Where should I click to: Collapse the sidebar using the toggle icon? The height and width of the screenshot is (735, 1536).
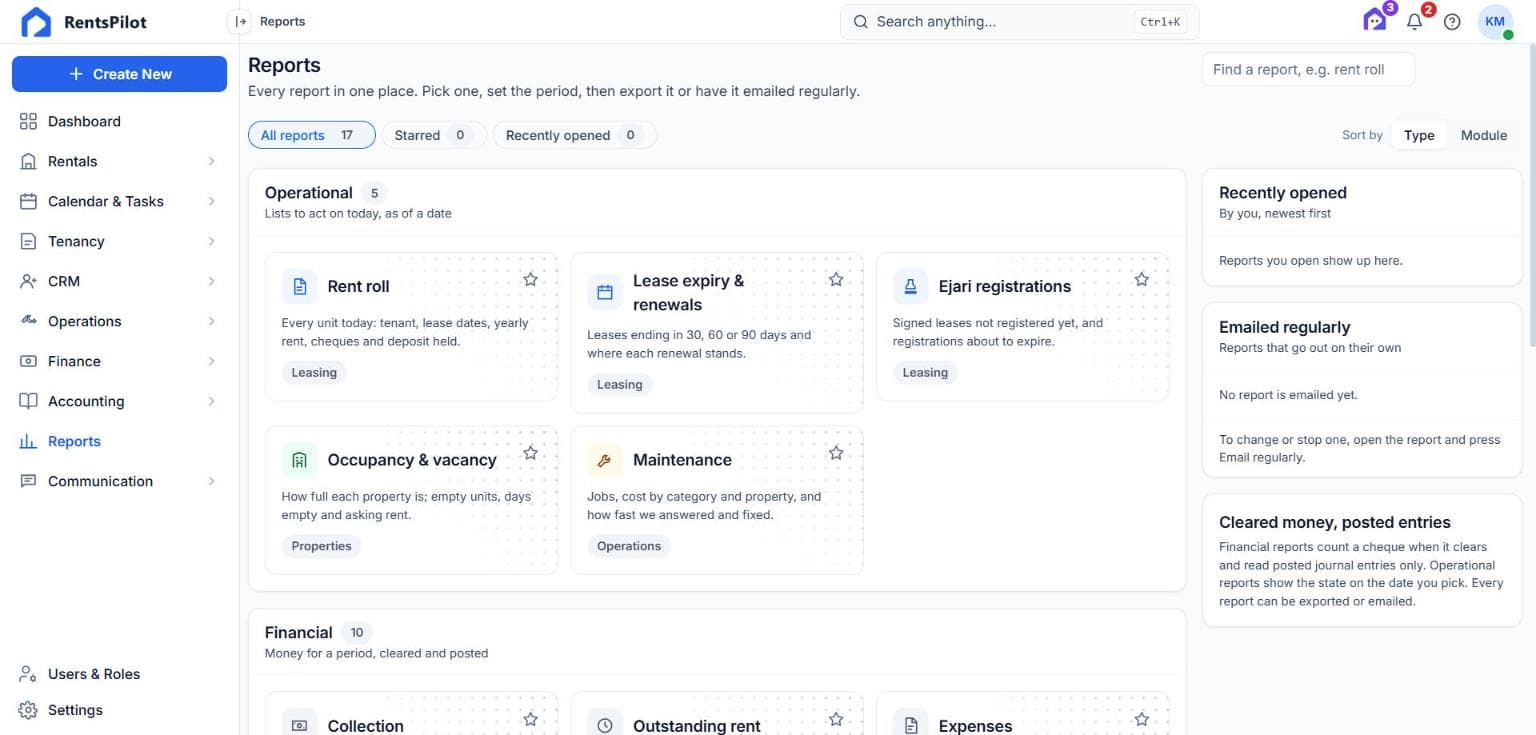[x=240, y=21]
